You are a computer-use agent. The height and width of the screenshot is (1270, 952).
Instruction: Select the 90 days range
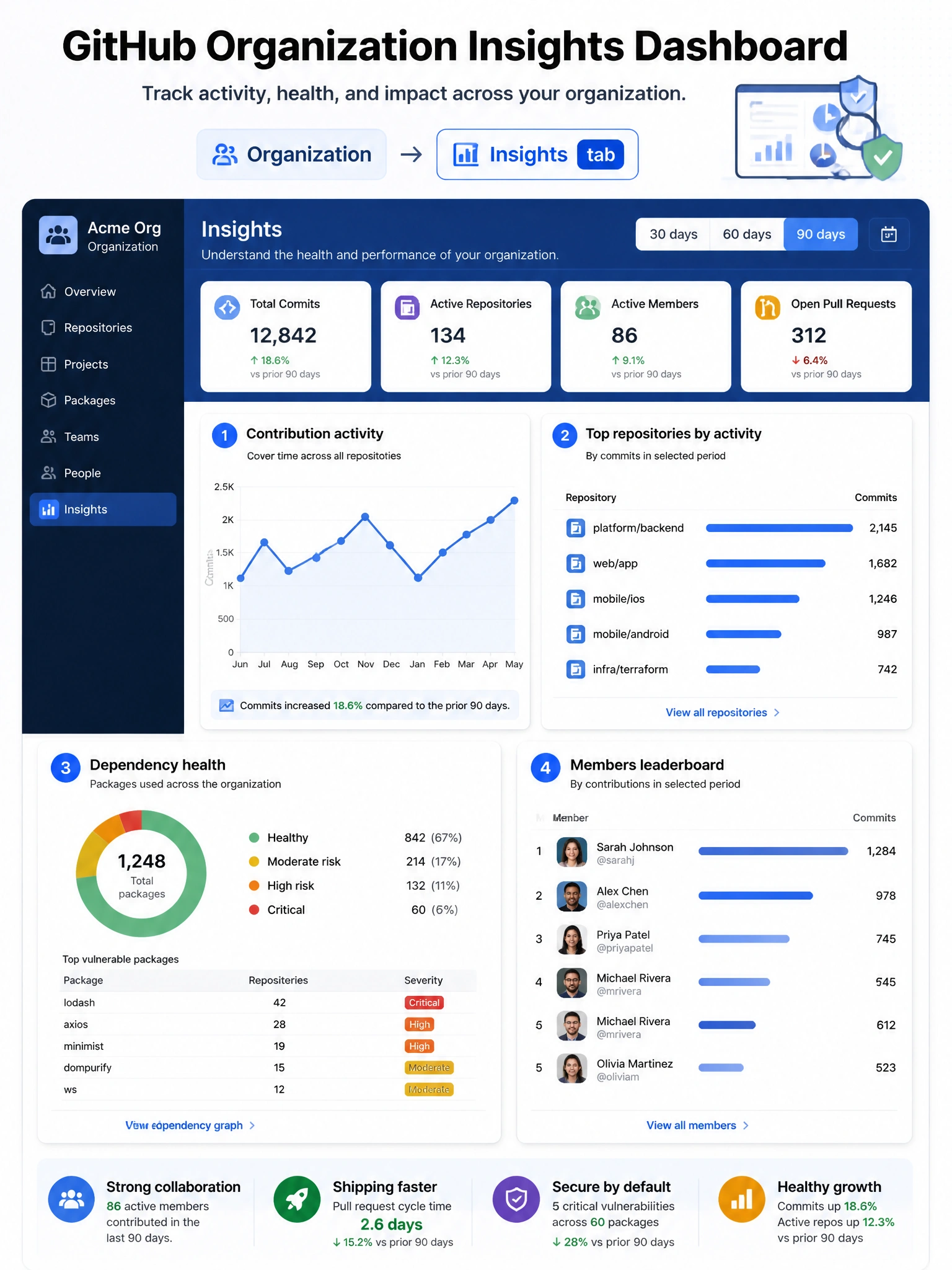point(821,234)
